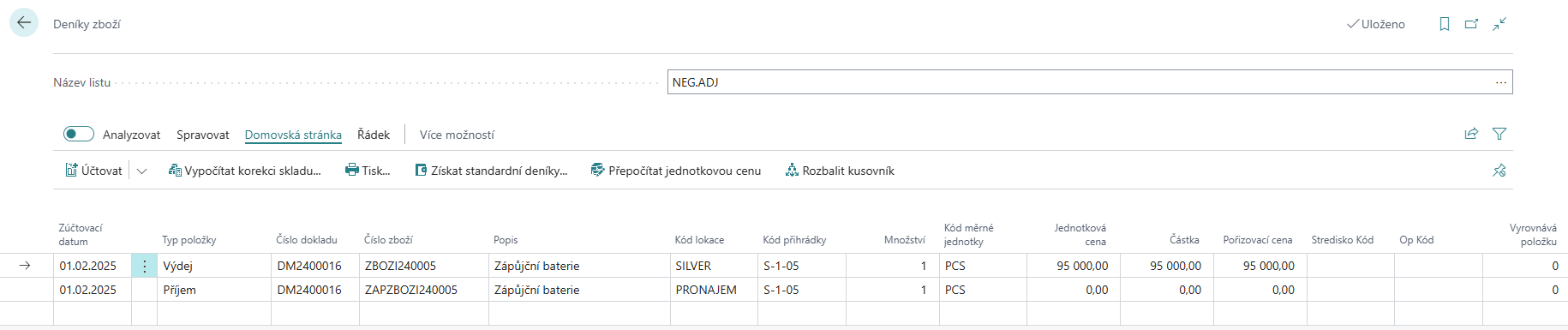
Task: Open the row options three-dot menu for Výdej
Action: [x=144, y=266]
